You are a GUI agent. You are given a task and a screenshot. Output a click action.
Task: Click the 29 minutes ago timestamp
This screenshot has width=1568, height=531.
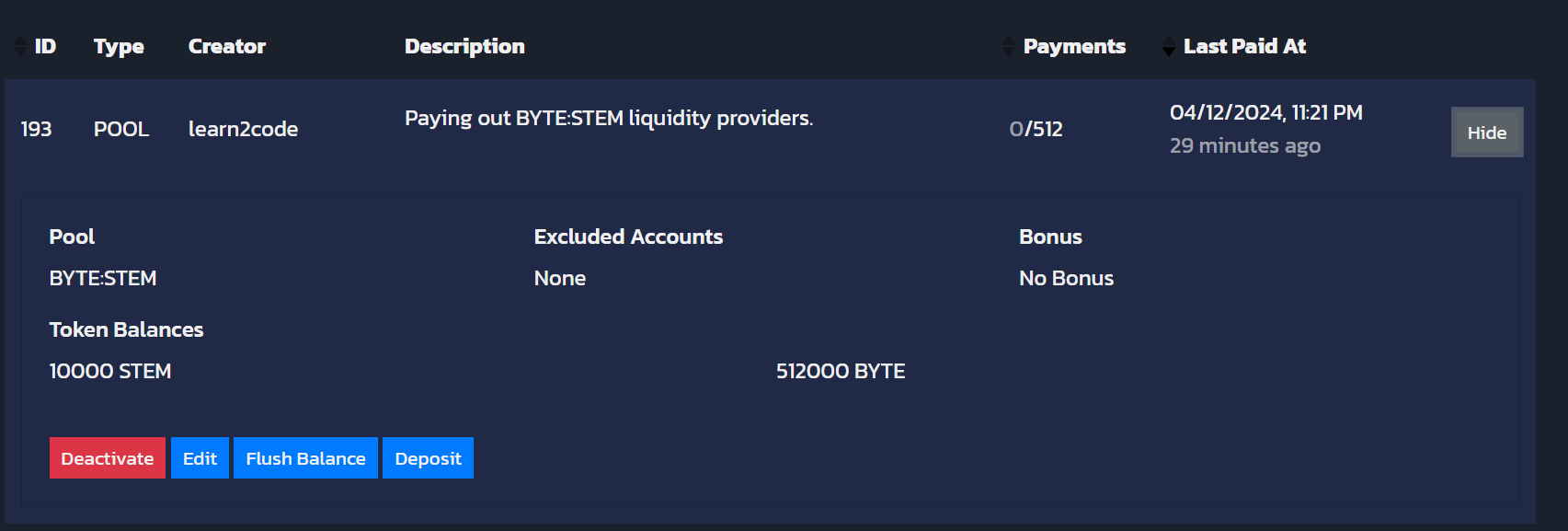[x=1244, y=145]
